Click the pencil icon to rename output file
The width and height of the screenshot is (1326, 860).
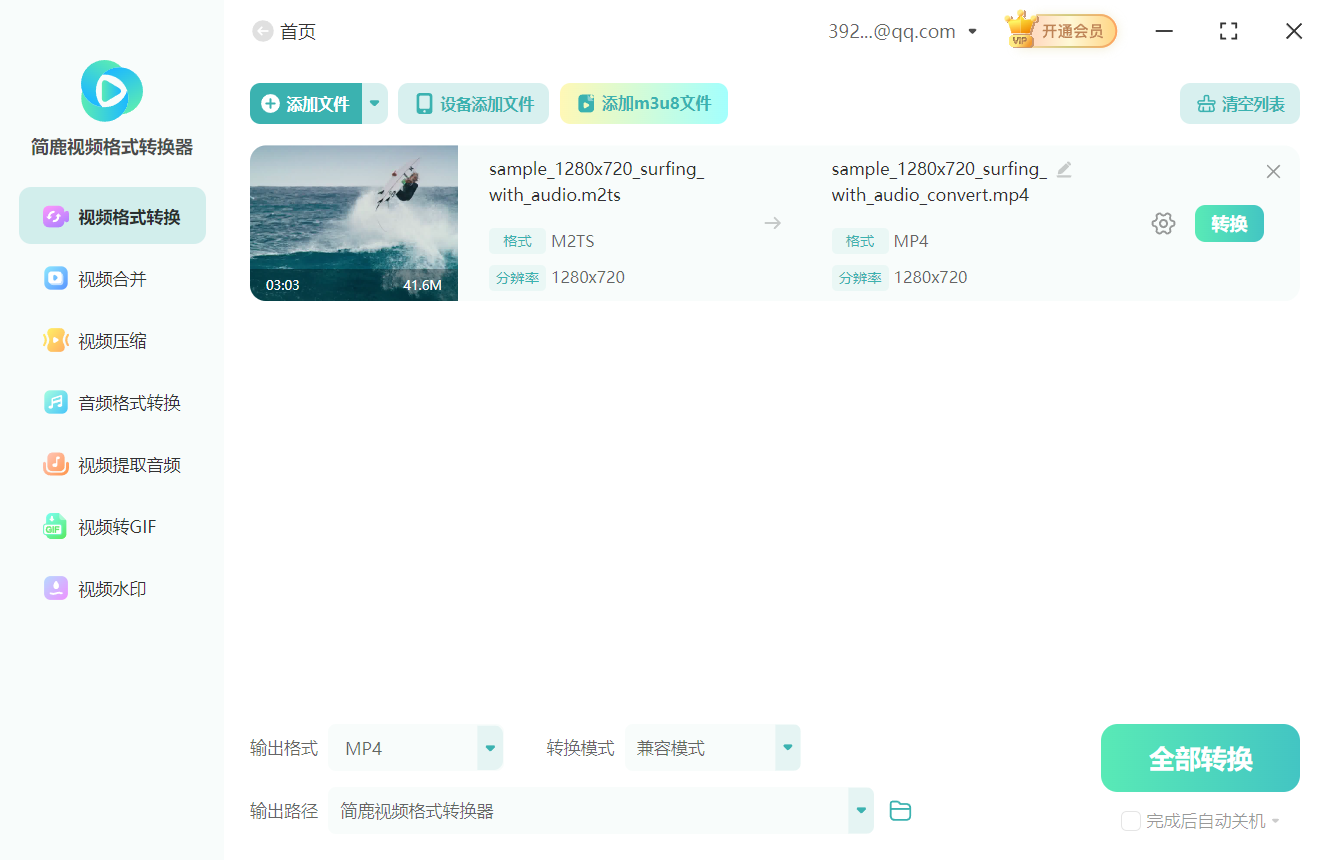1064,170
